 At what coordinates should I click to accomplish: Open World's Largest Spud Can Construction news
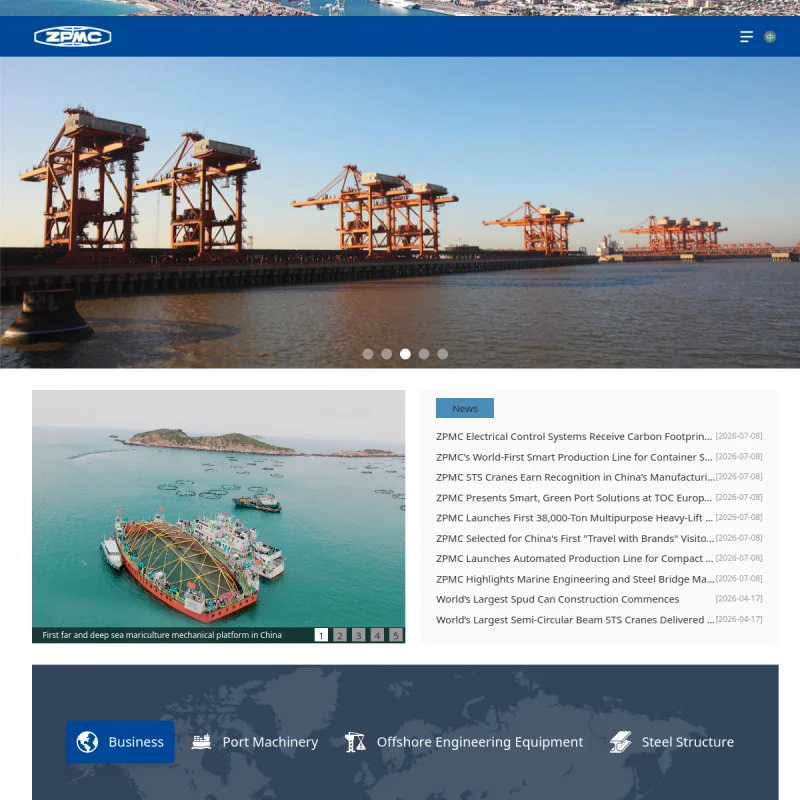tap(558, 599)
